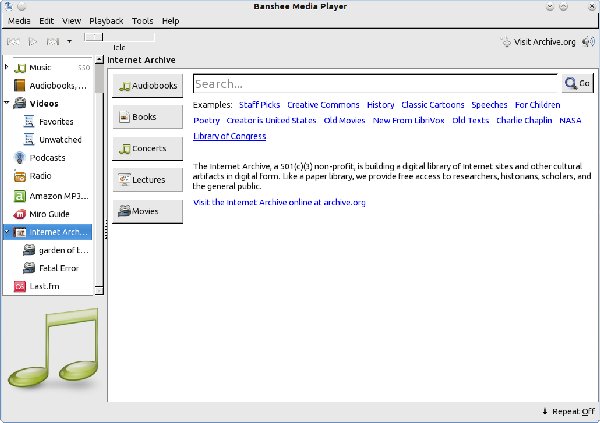
Task: Open the Music library icon
Action: (20, 68)
